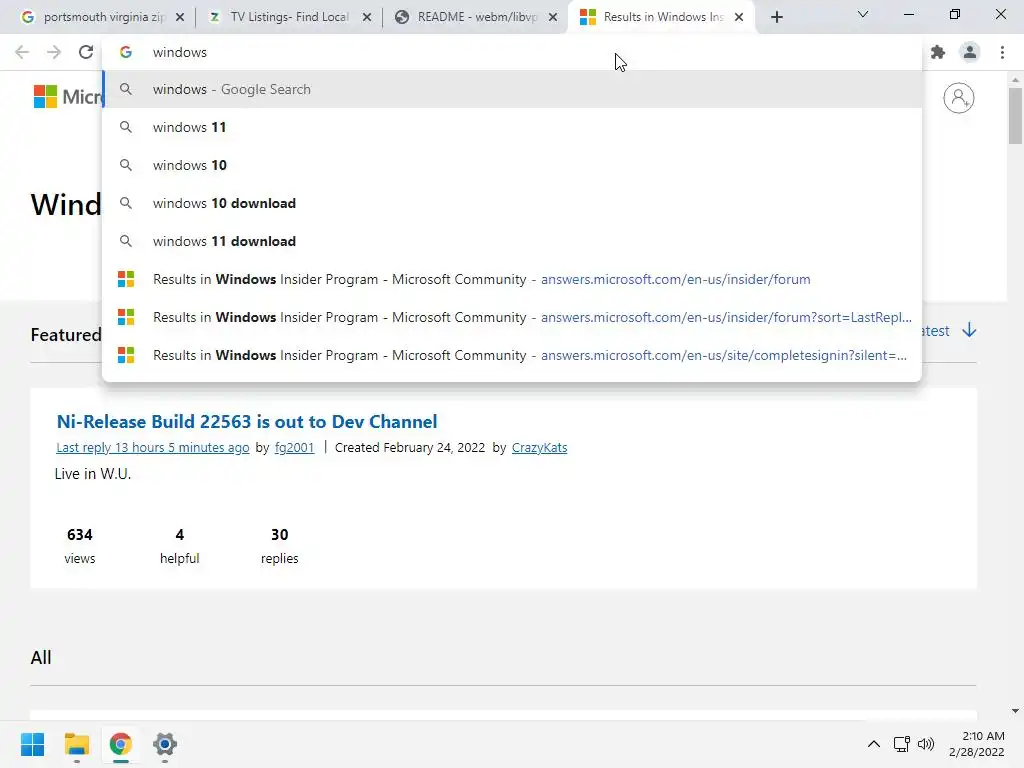This screenshot has width=1024, height=768.
Task: Choose the 'windows 11' suggestion
Action: pyautogui.click(x=512, y=127)
